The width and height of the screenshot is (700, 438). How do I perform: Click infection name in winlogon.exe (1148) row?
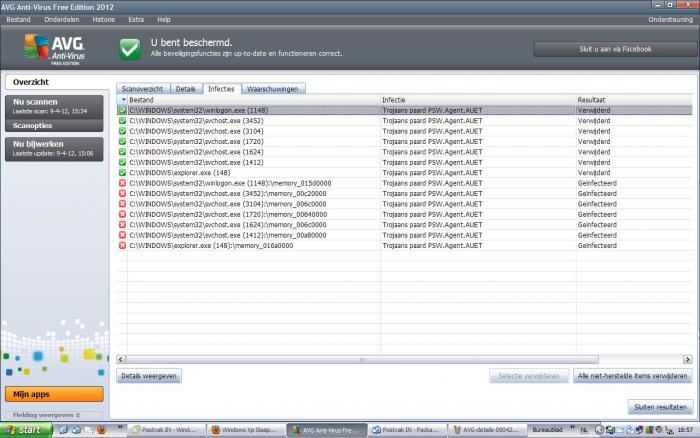432,110
